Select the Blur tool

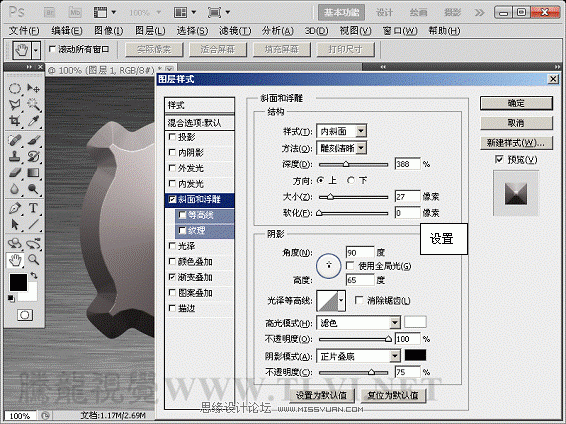(14, 189)
